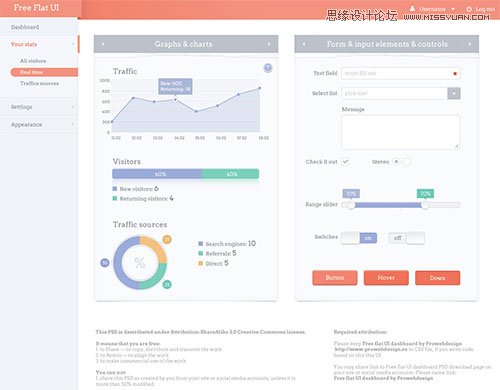Click the orange donut chart badge
Screen dimensions: 500x390
(167, 239)
